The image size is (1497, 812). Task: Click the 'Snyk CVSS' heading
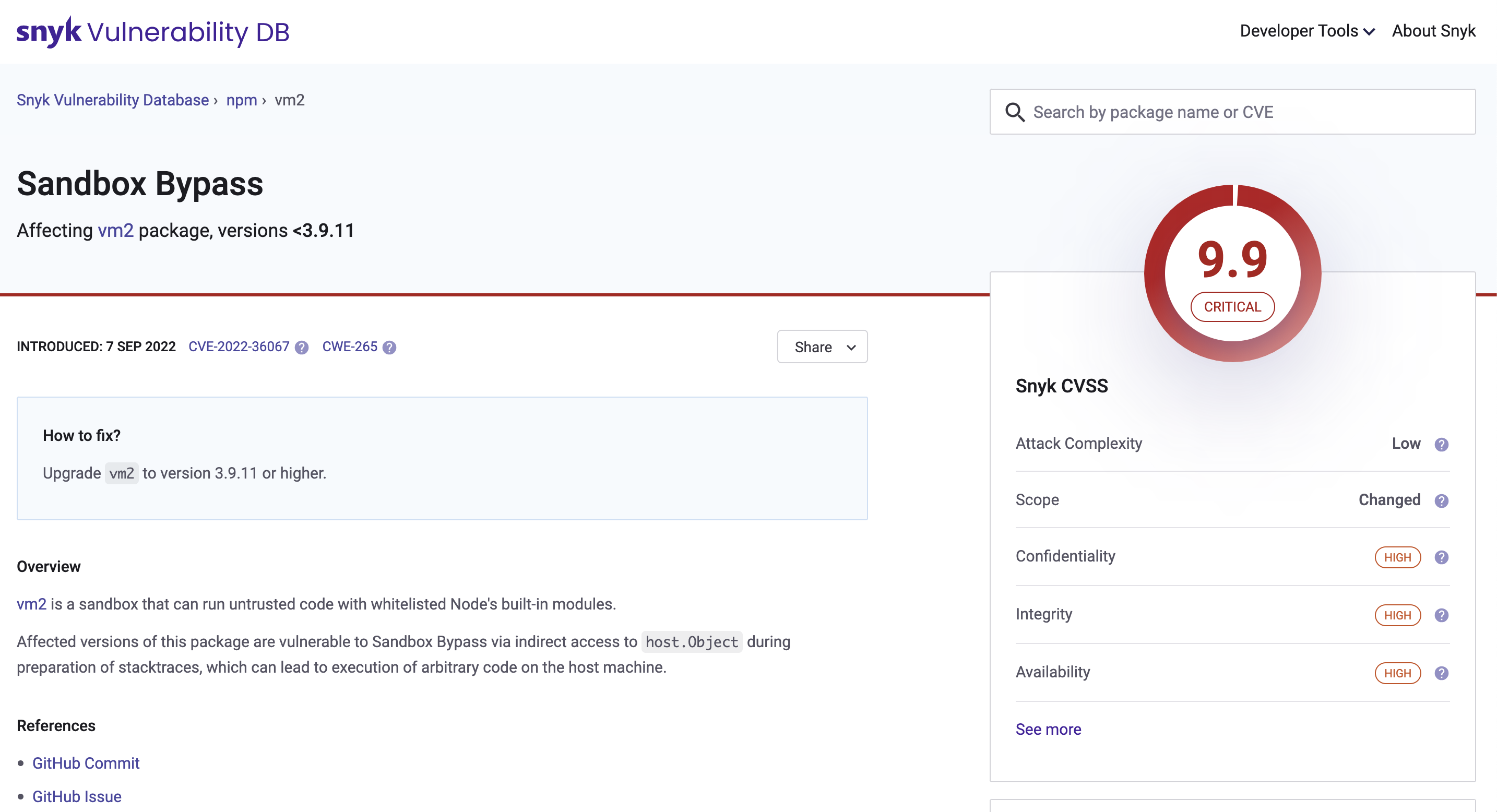pos(1062,386)
